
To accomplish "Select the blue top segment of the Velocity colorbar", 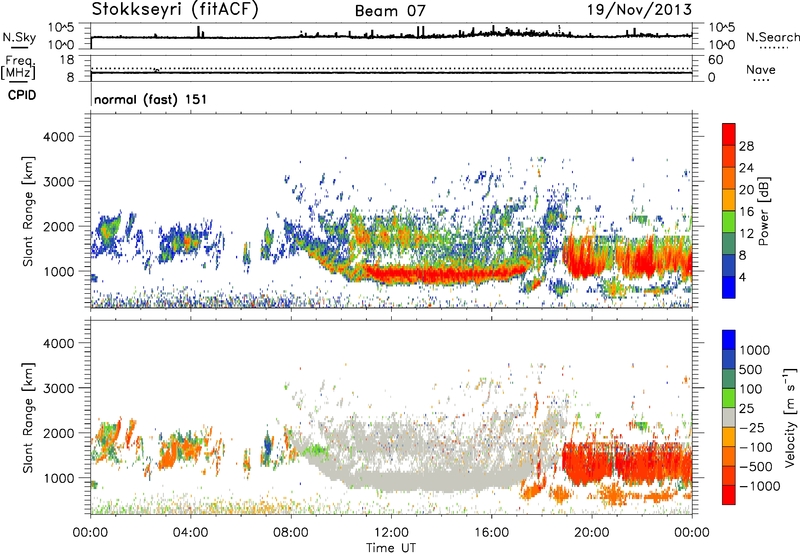I will point(729,340).
